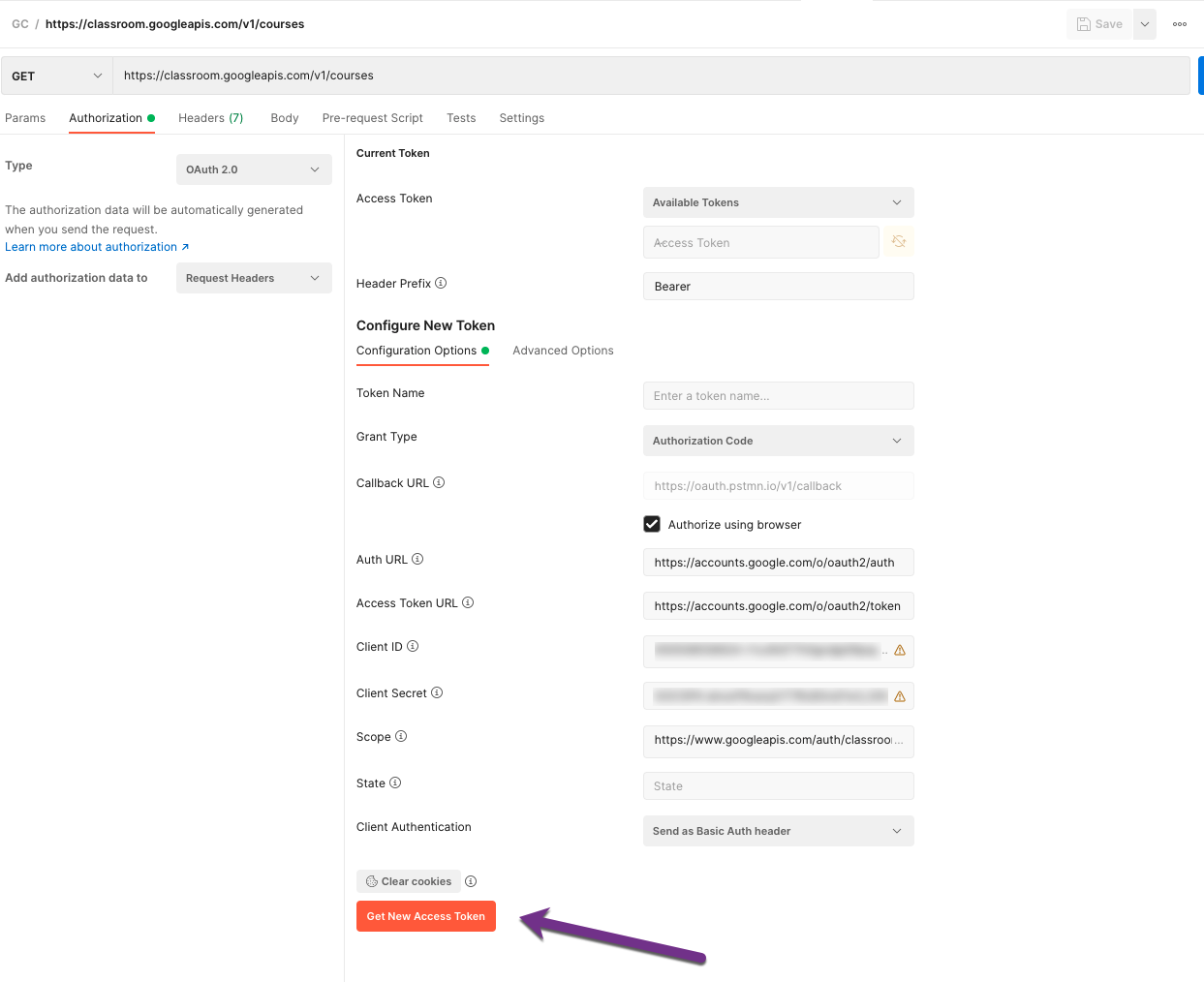Click the Access Token URL info icon
Screen dimensions: 1204x982
(468, 602)
